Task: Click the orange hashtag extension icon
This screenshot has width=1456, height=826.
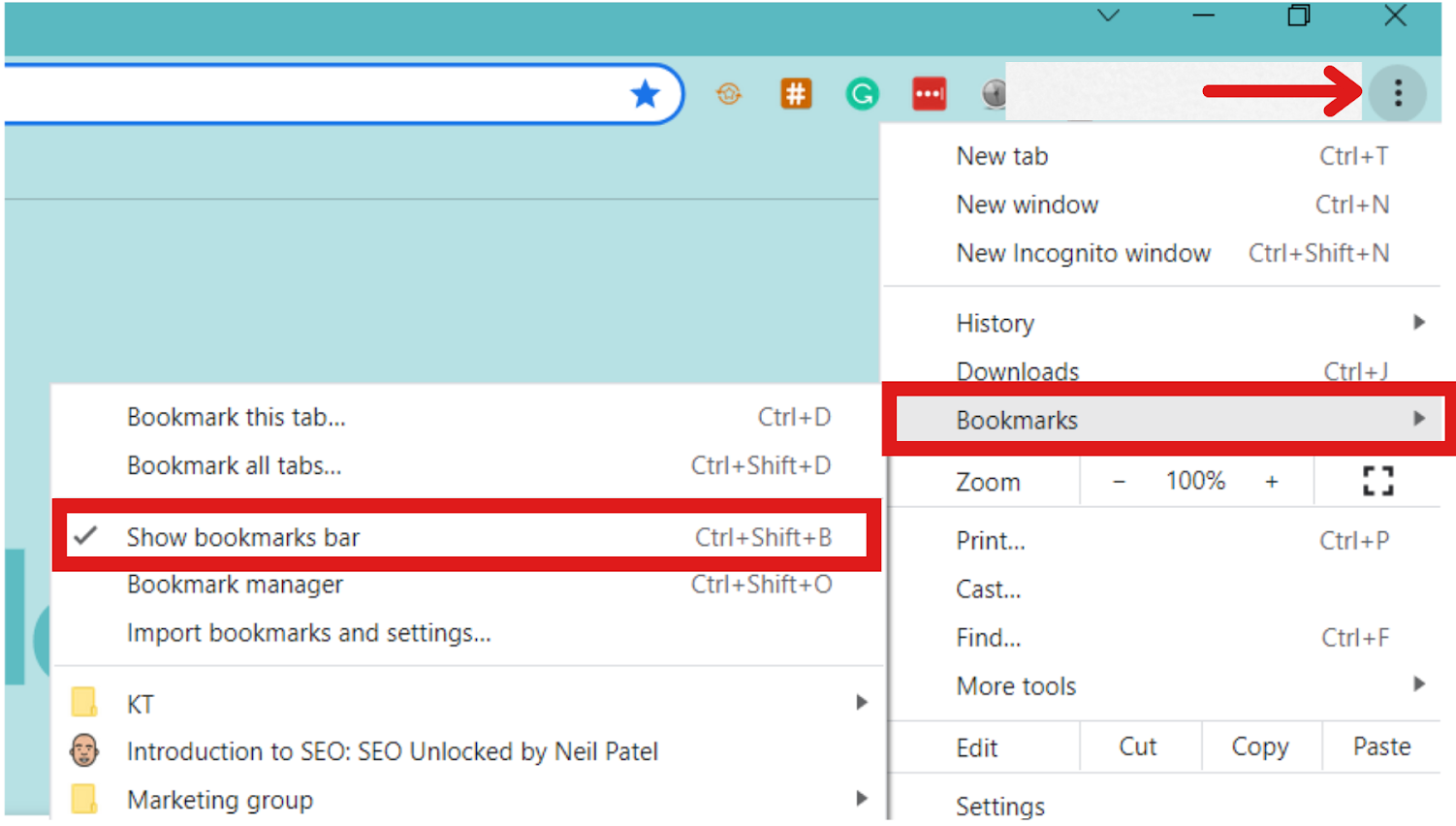Action: pos(796,94)
